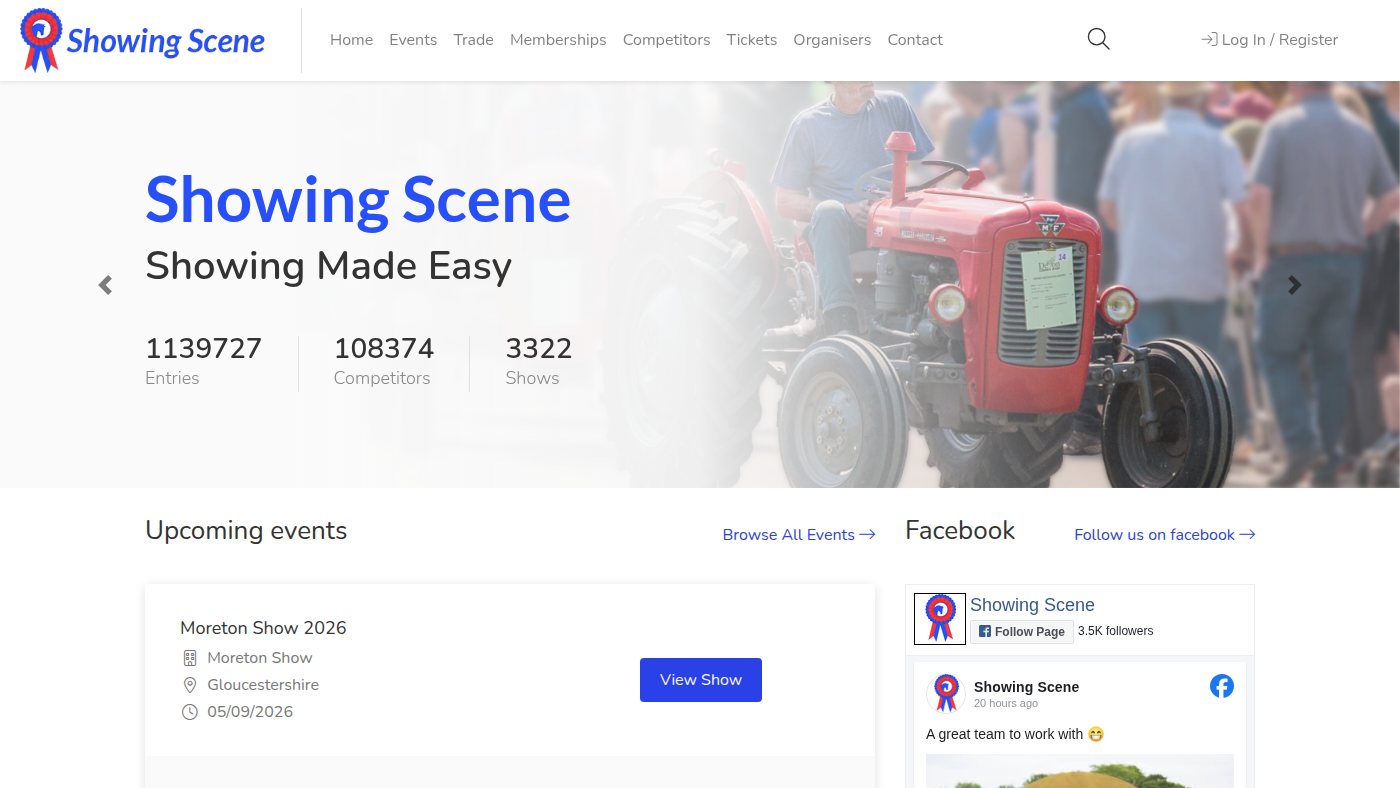Click the Facebook page profile thumbnail
The height and width of the screenshot is (788, 1400).
[x=940, y=619]
